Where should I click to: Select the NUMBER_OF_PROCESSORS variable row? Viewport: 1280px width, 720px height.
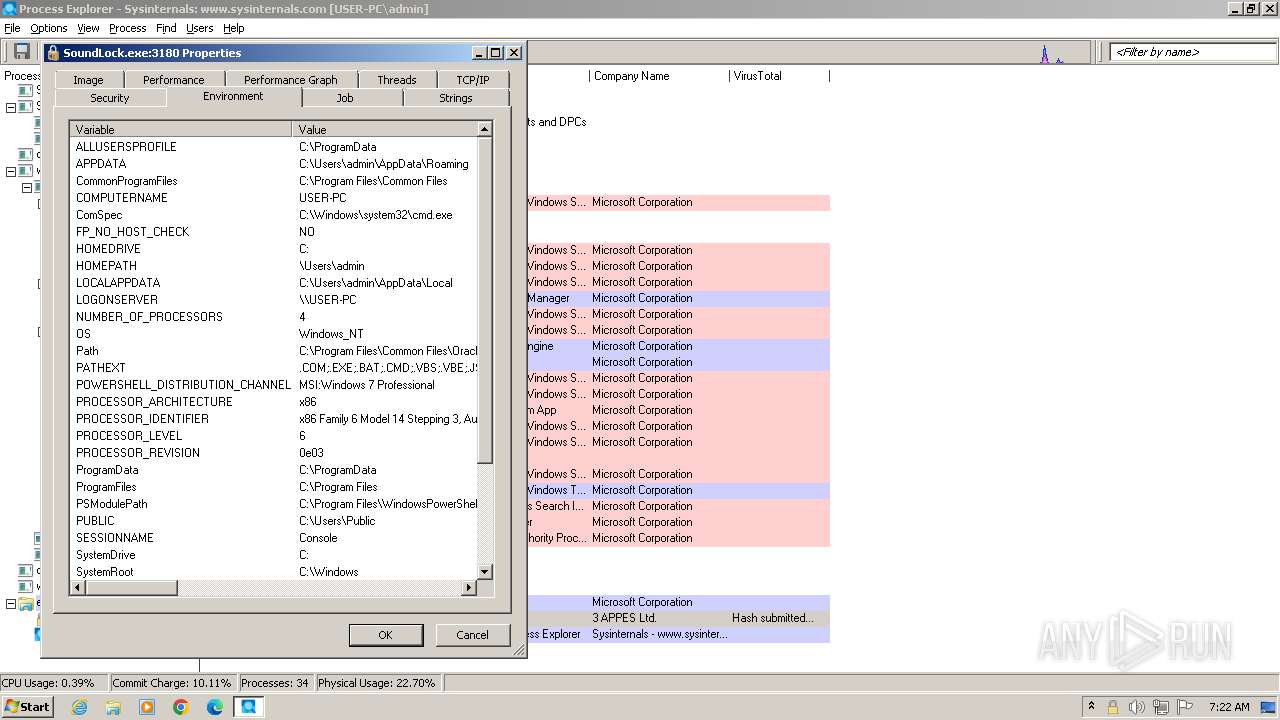coord(273,317)
